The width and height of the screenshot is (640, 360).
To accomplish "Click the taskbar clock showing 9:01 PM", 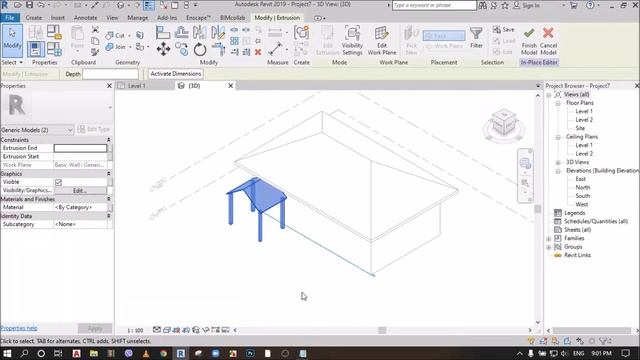I will (601, 353).
